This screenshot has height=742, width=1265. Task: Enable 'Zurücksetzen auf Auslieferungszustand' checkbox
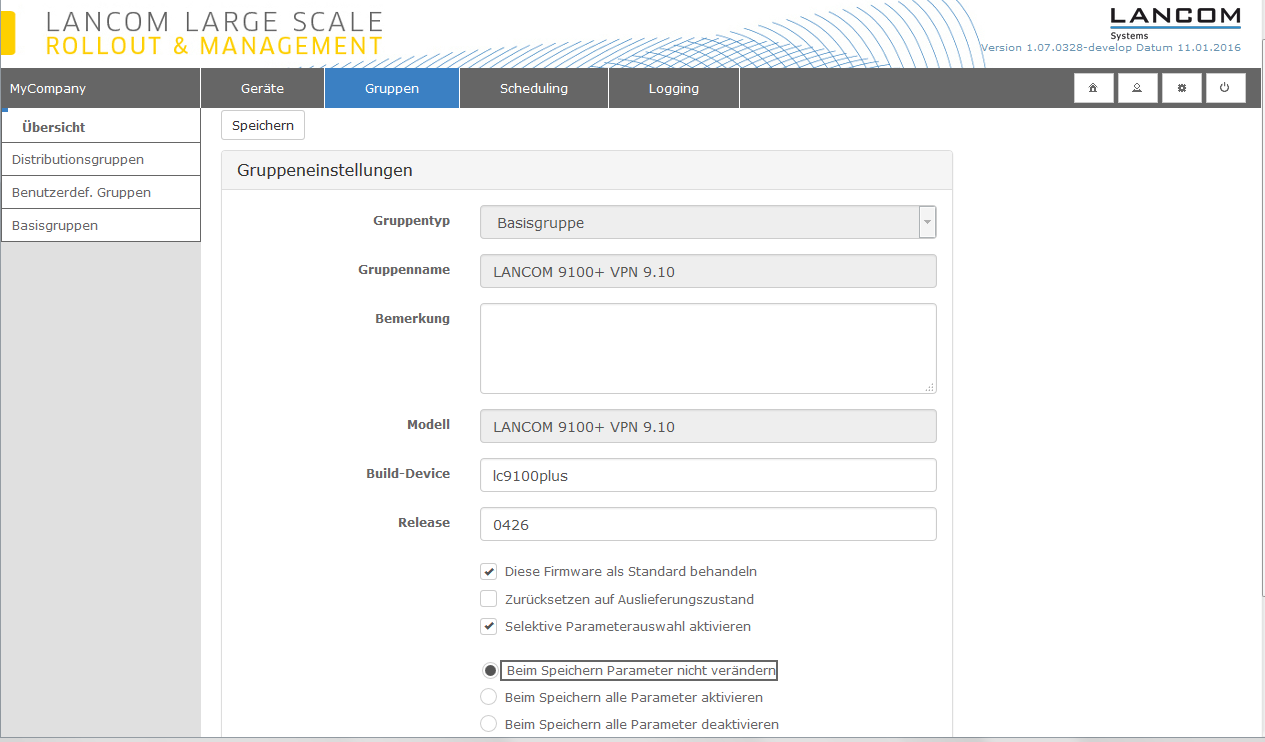[x=489, y=599]
